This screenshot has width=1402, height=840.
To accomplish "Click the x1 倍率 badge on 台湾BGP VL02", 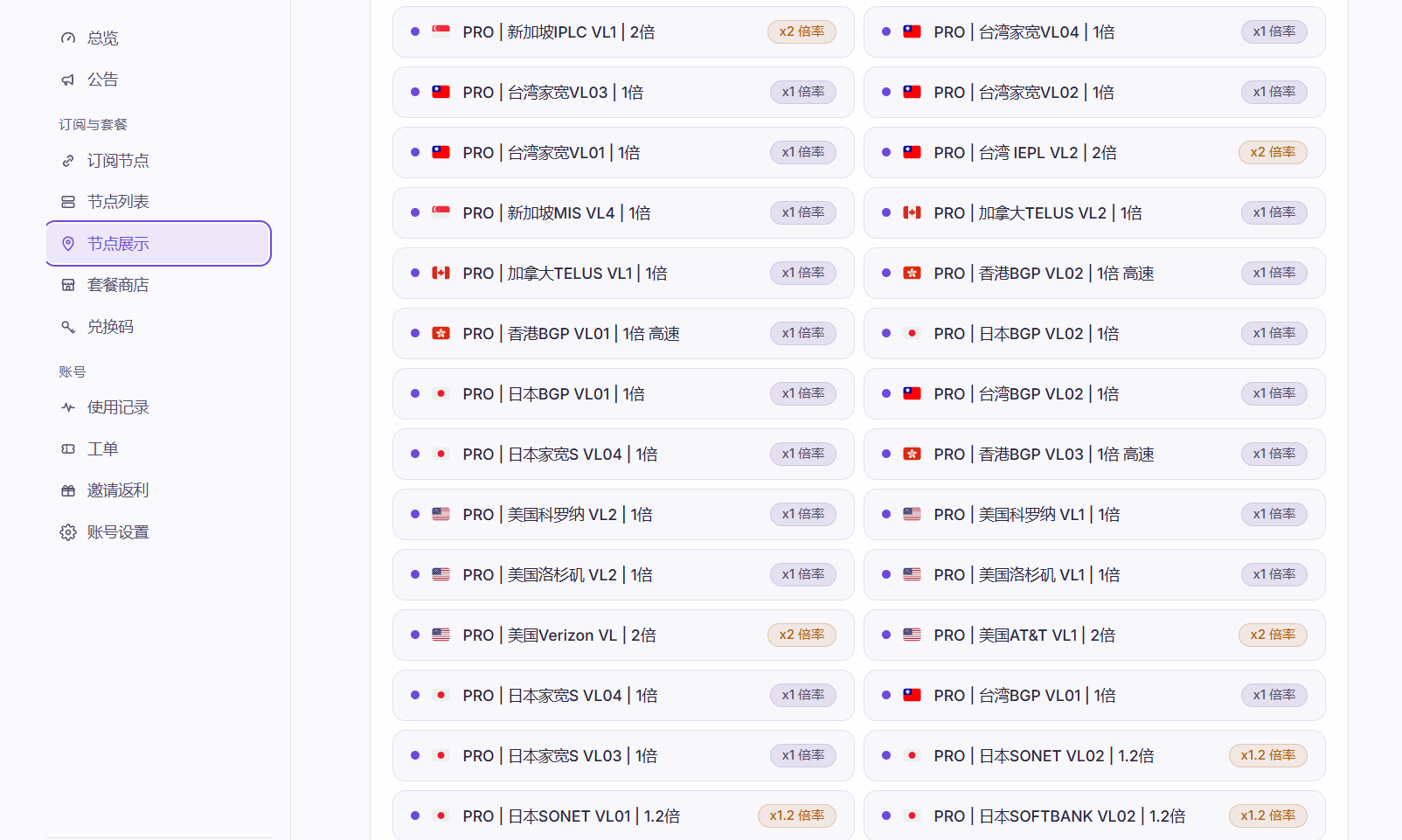I will point(1274,393).
